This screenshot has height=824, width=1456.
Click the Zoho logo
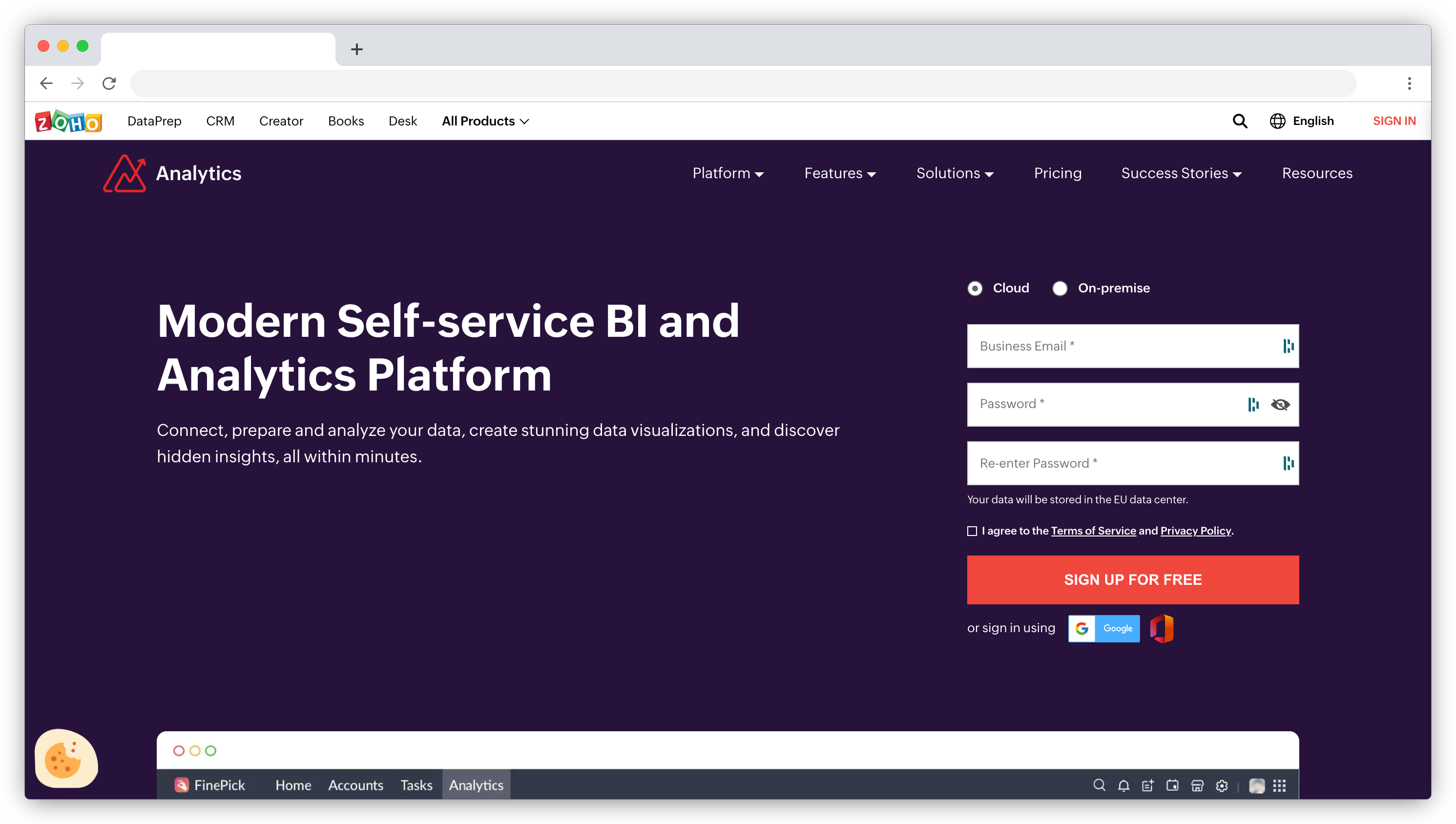pyautogui.click(x=68, y=121)
